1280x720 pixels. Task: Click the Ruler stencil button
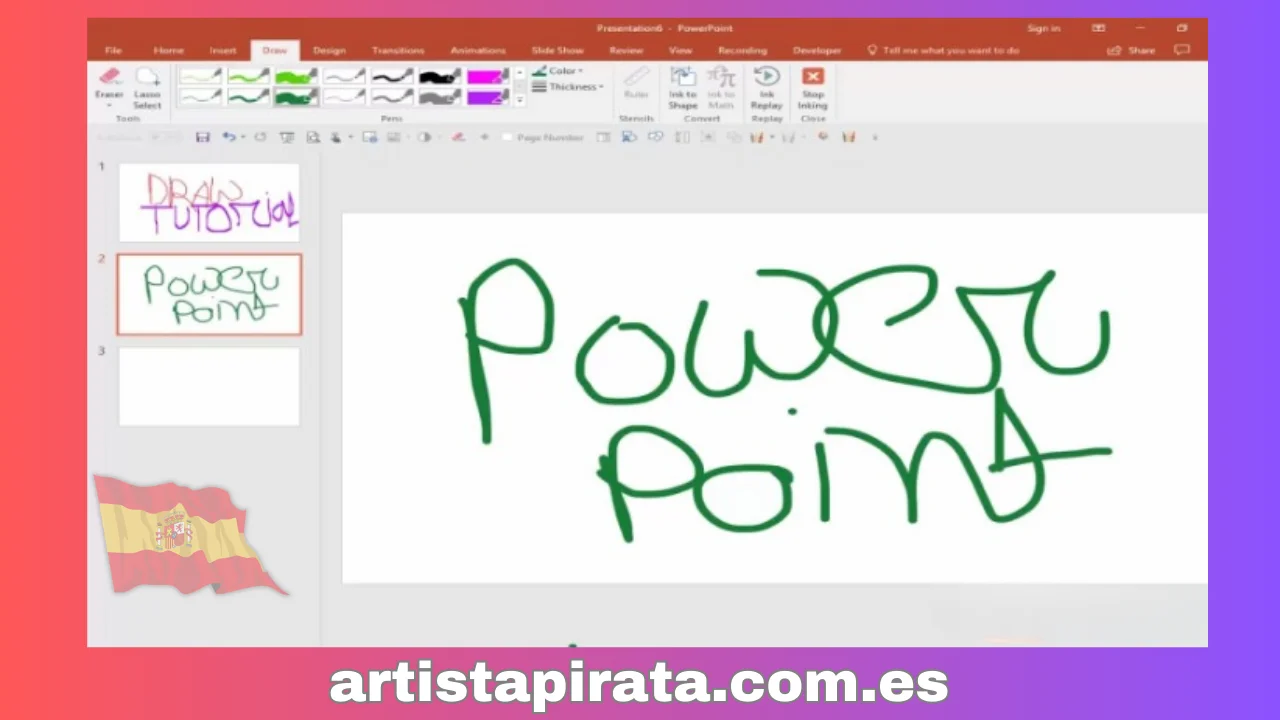tap(636, 84)
